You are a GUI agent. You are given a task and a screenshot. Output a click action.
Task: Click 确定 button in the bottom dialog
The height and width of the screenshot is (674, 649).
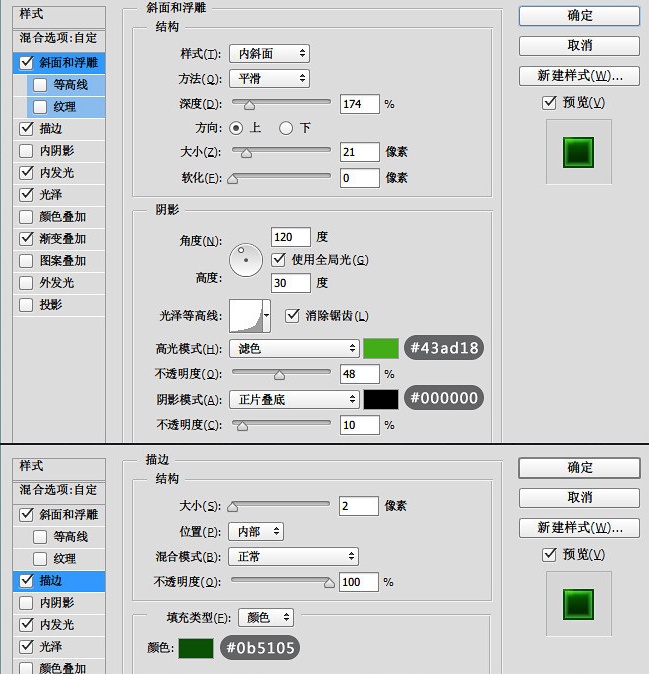(x=579, y=468)
